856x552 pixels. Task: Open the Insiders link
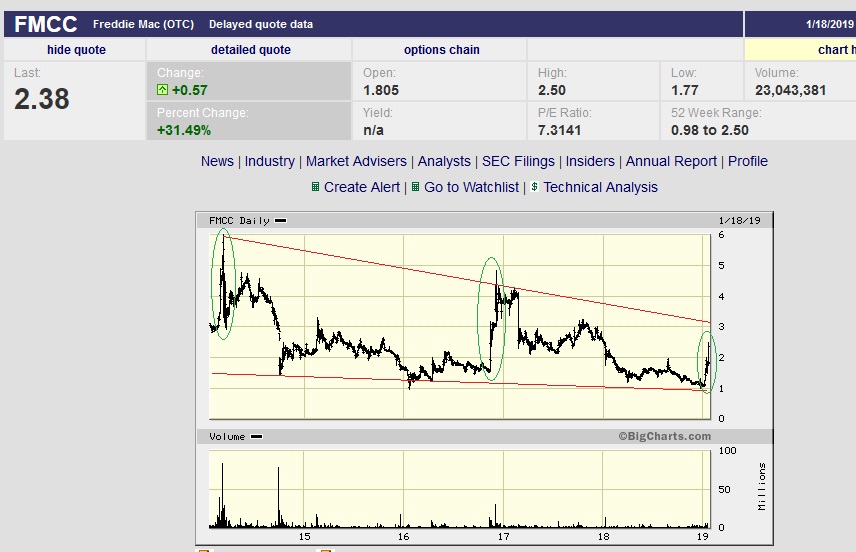coord(590,161)
